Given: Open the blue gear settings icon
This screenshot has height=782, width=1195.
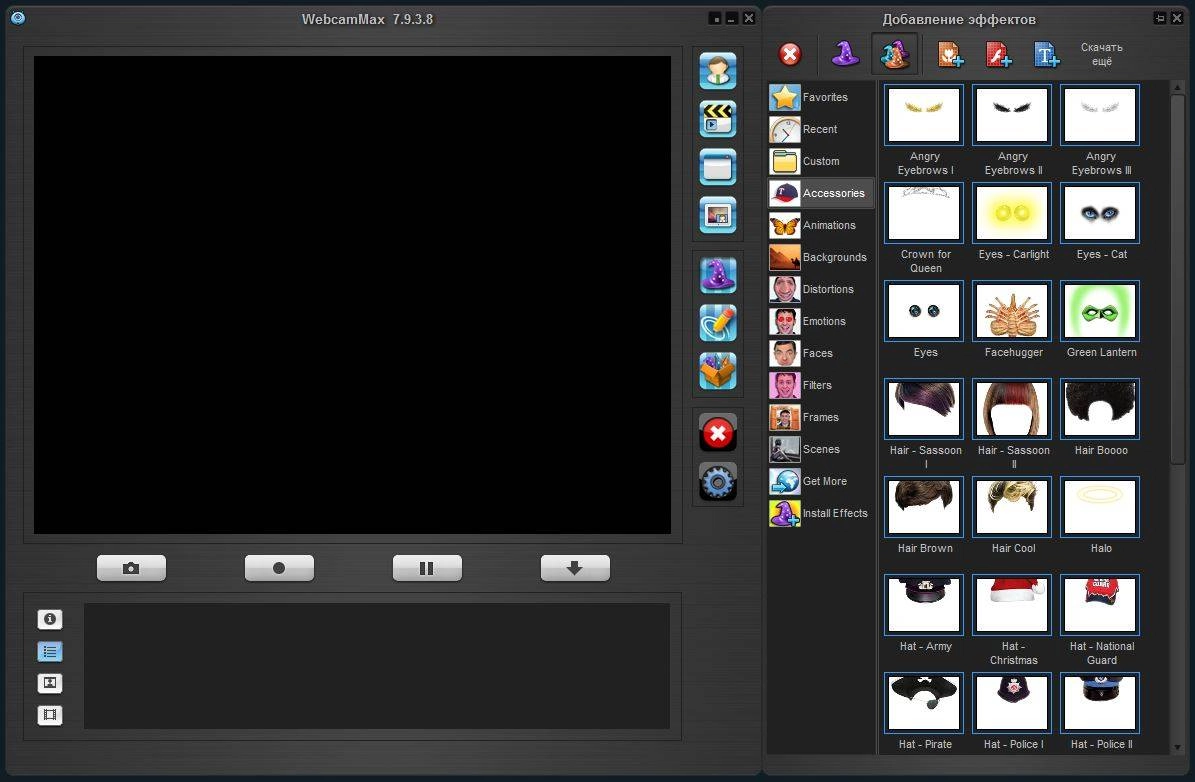Looking at the screenshot, I should [718, 482].
